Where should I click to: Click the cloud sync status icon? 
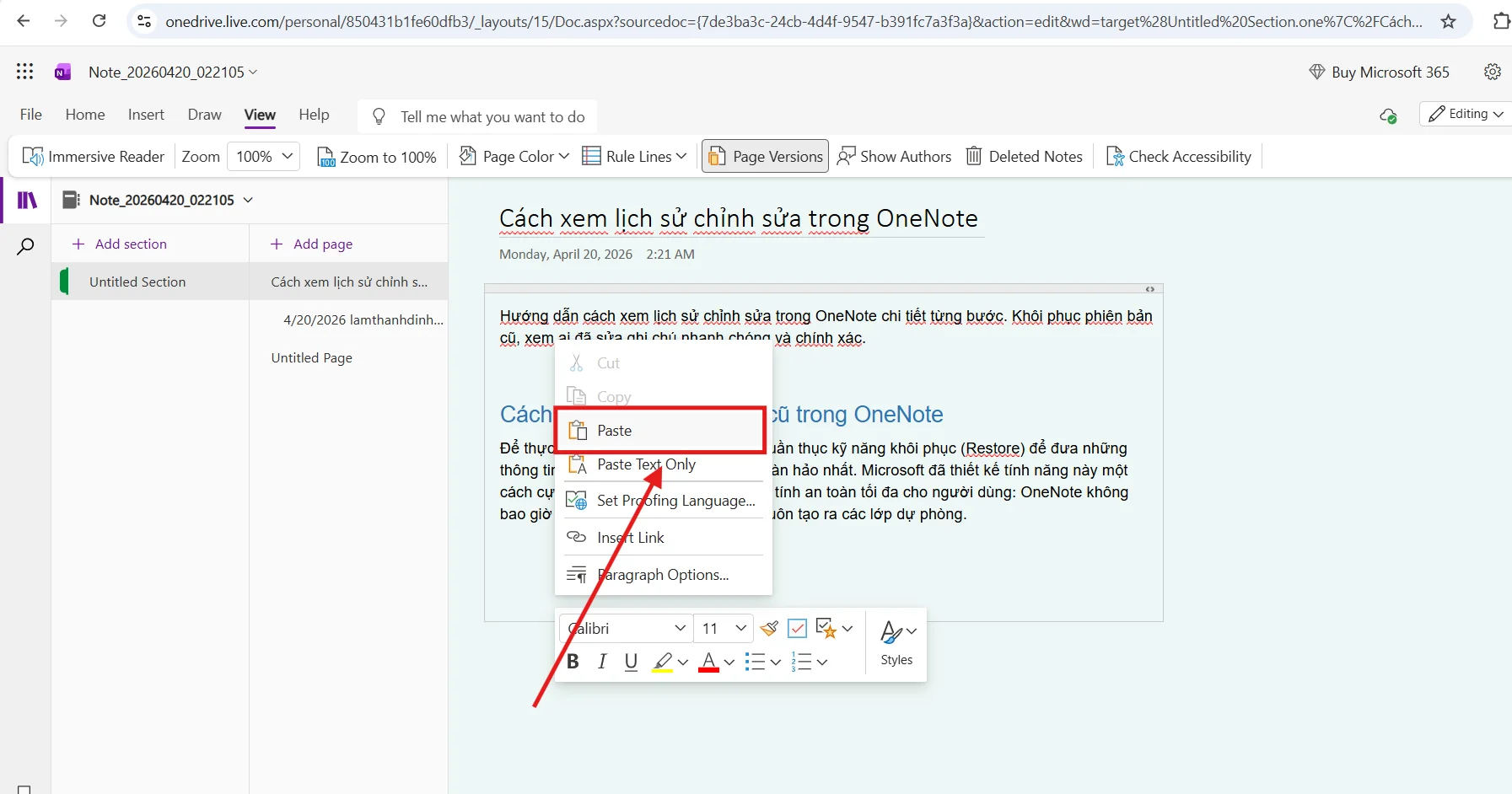[x=1388, y=115]
